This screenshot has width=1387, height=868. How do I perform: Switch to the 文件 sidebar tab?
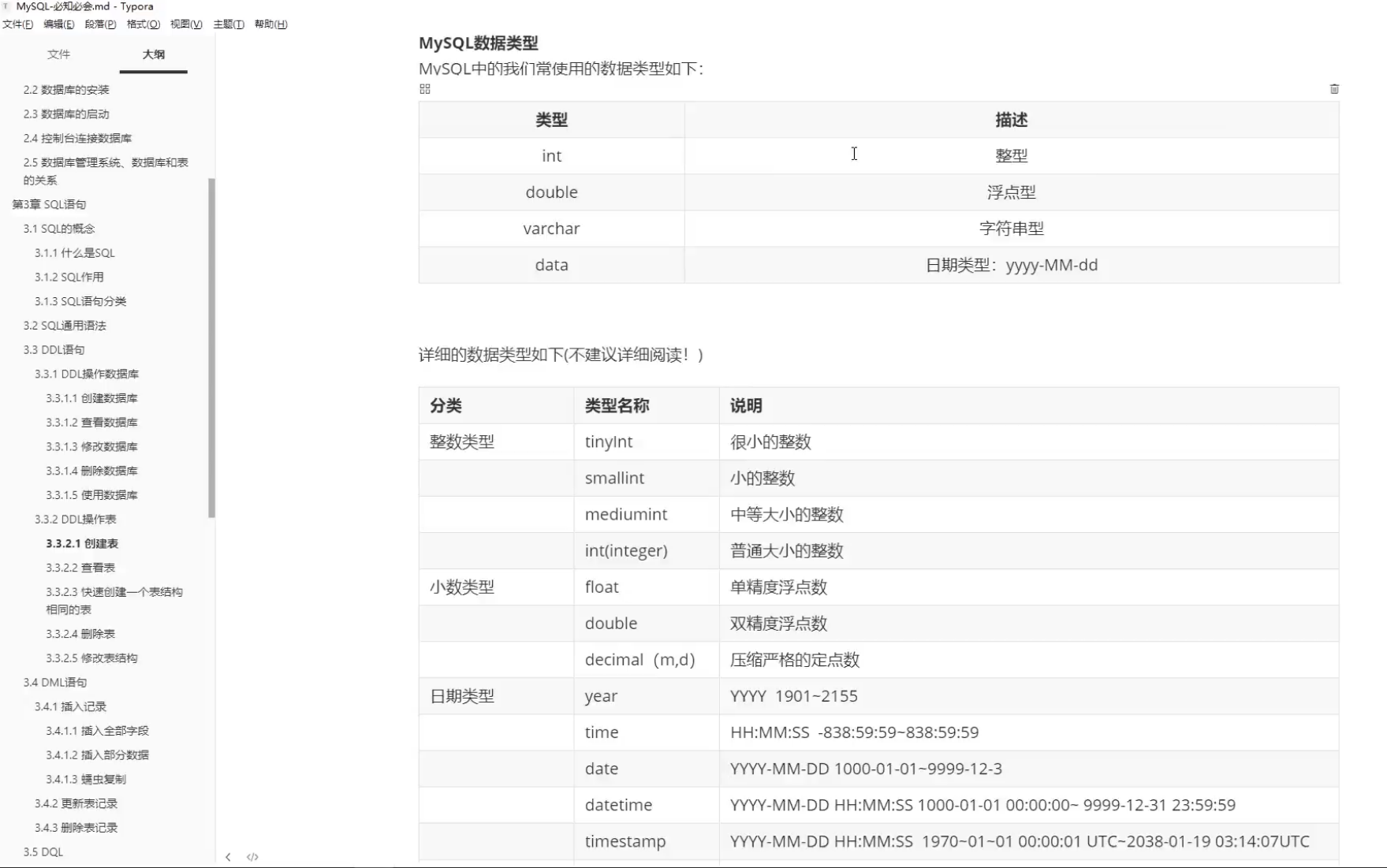(x=58, y=54)
